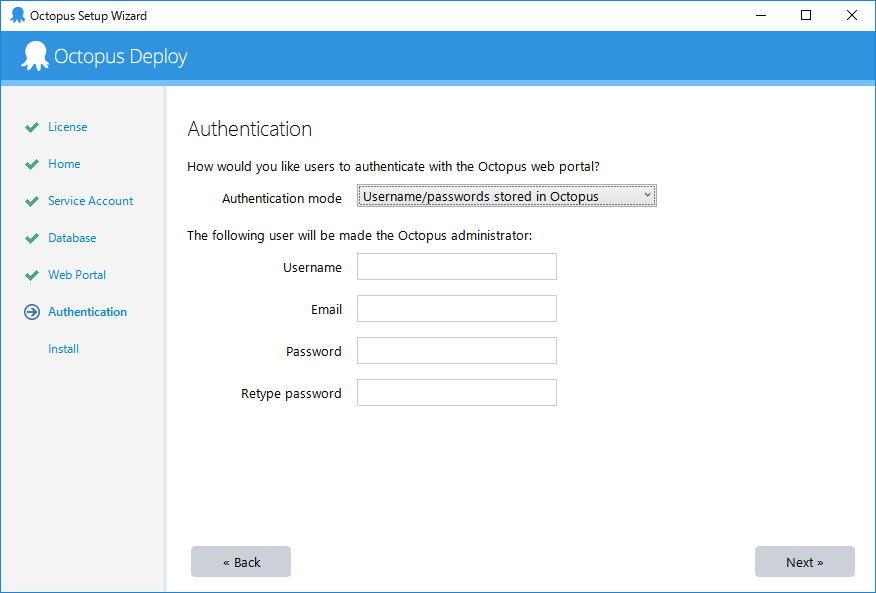Click the 'Authentication mode' label

tap(282, 198)
